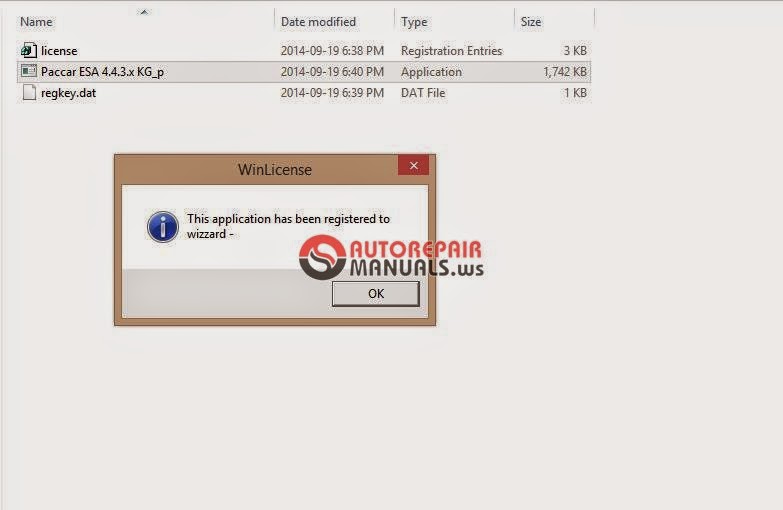Click the date 2014-09-19 6:39 PM

[x=332, y=93]
